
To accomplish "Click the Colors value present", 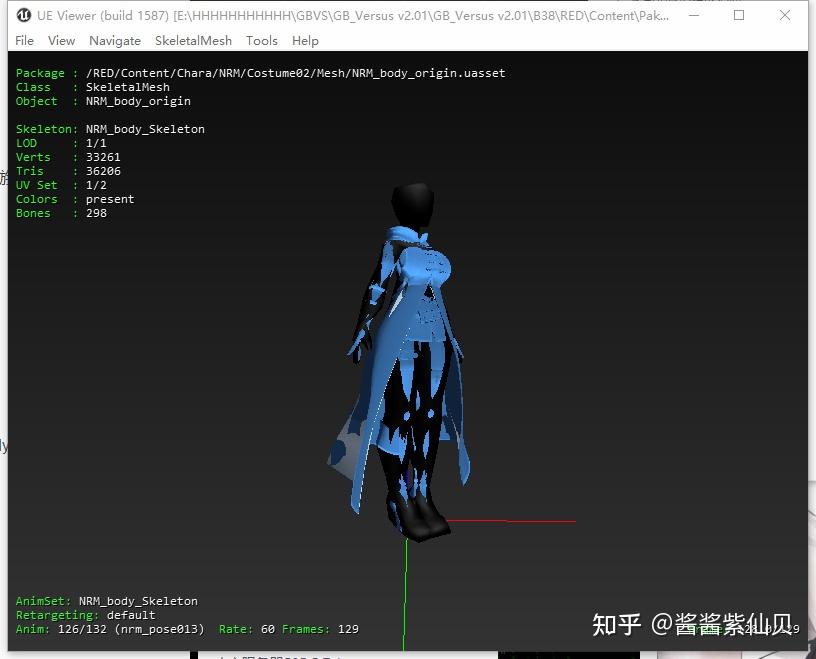I will pyautogui.click(x=110, y=199).
